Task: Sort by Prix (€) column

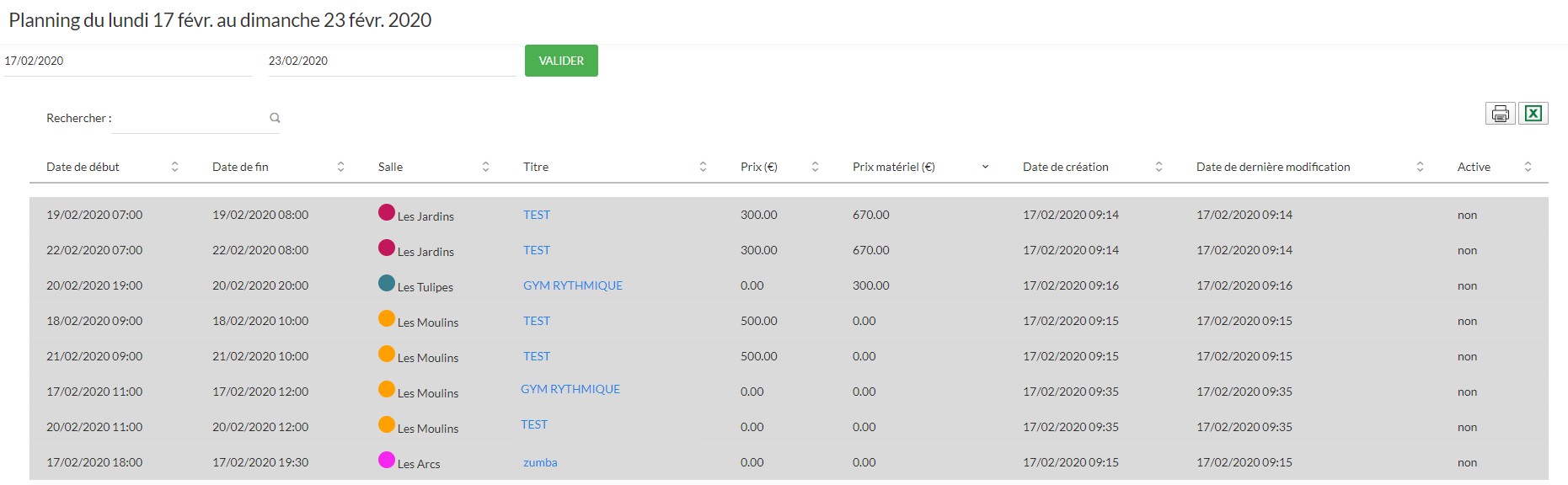Action: point(815,167)
